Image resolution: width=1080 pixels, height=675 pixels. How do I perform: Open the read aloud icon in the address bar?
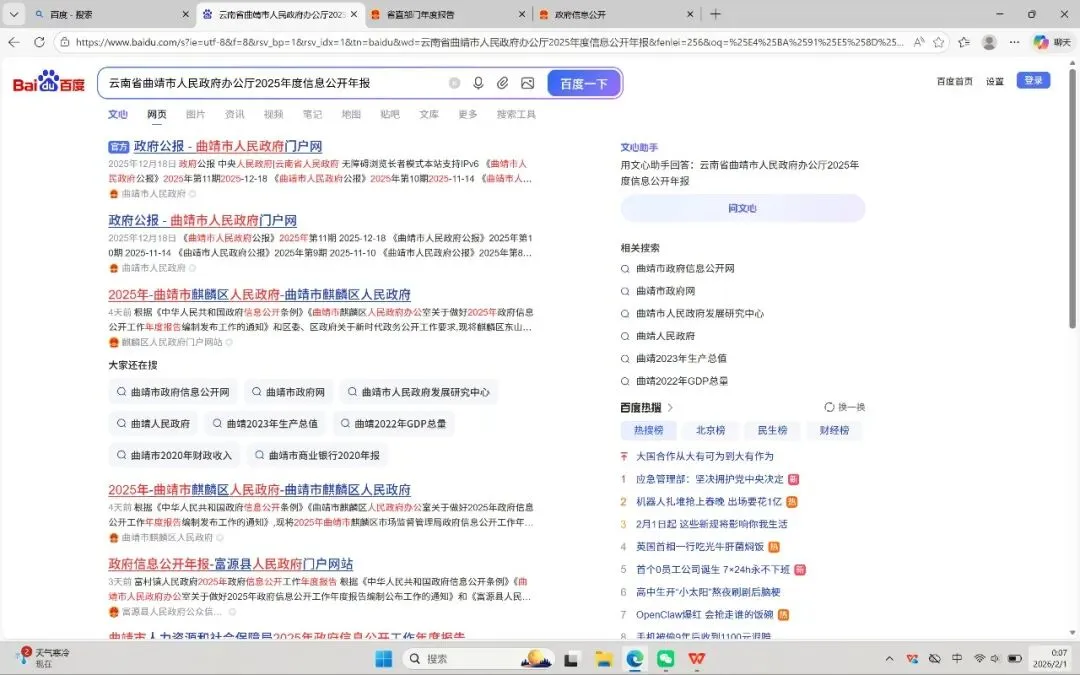pyautogui.click(x=919, y=42)
